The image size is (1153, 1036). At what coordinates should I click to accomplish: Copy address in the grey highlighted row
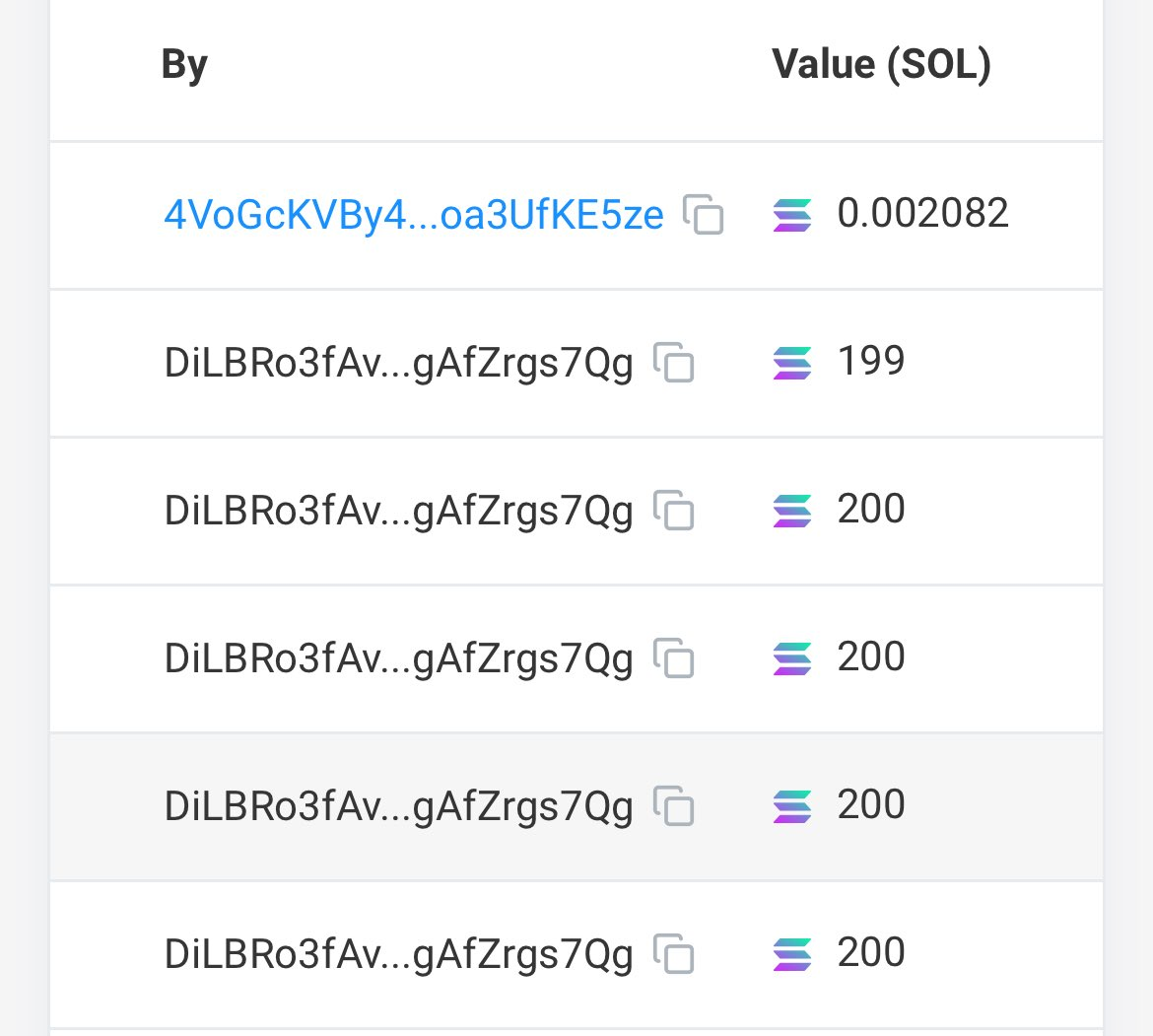(674, 805)
